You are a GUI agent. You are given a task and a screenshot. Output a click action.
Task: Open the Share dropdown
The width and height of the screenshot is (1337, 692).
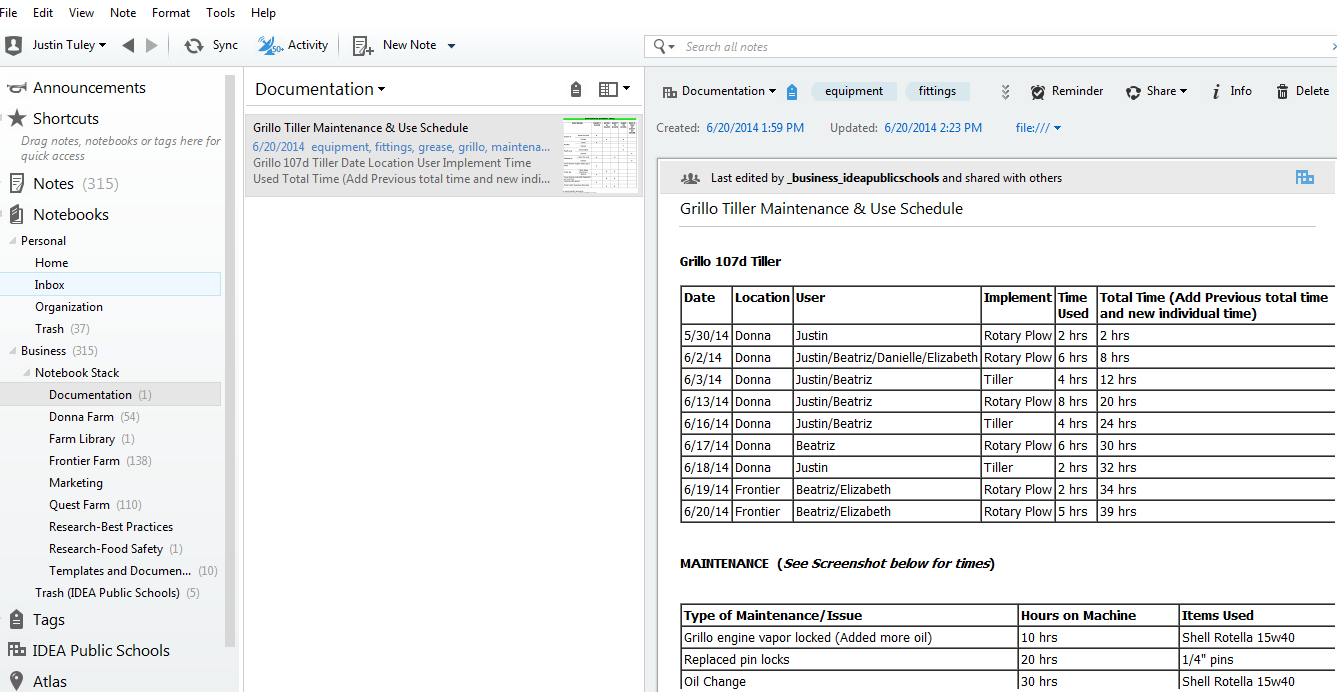(1156, 91)
